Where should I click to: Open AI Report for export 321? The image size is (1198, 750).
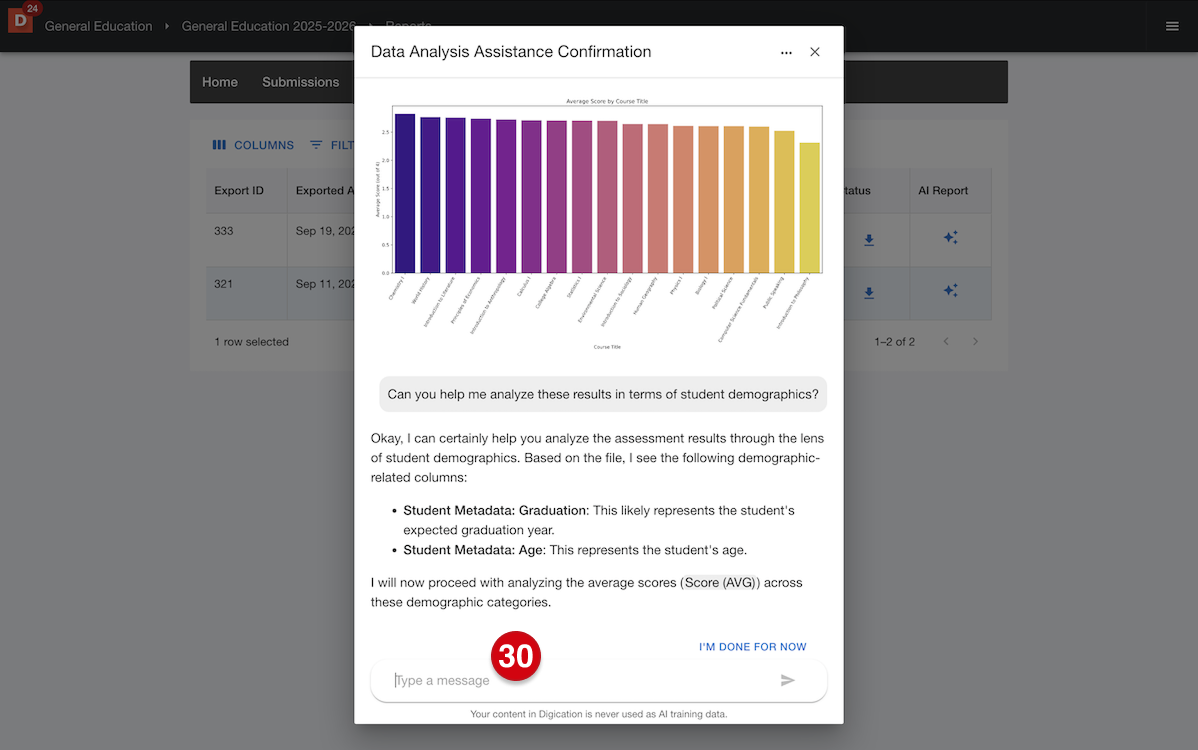950,291
